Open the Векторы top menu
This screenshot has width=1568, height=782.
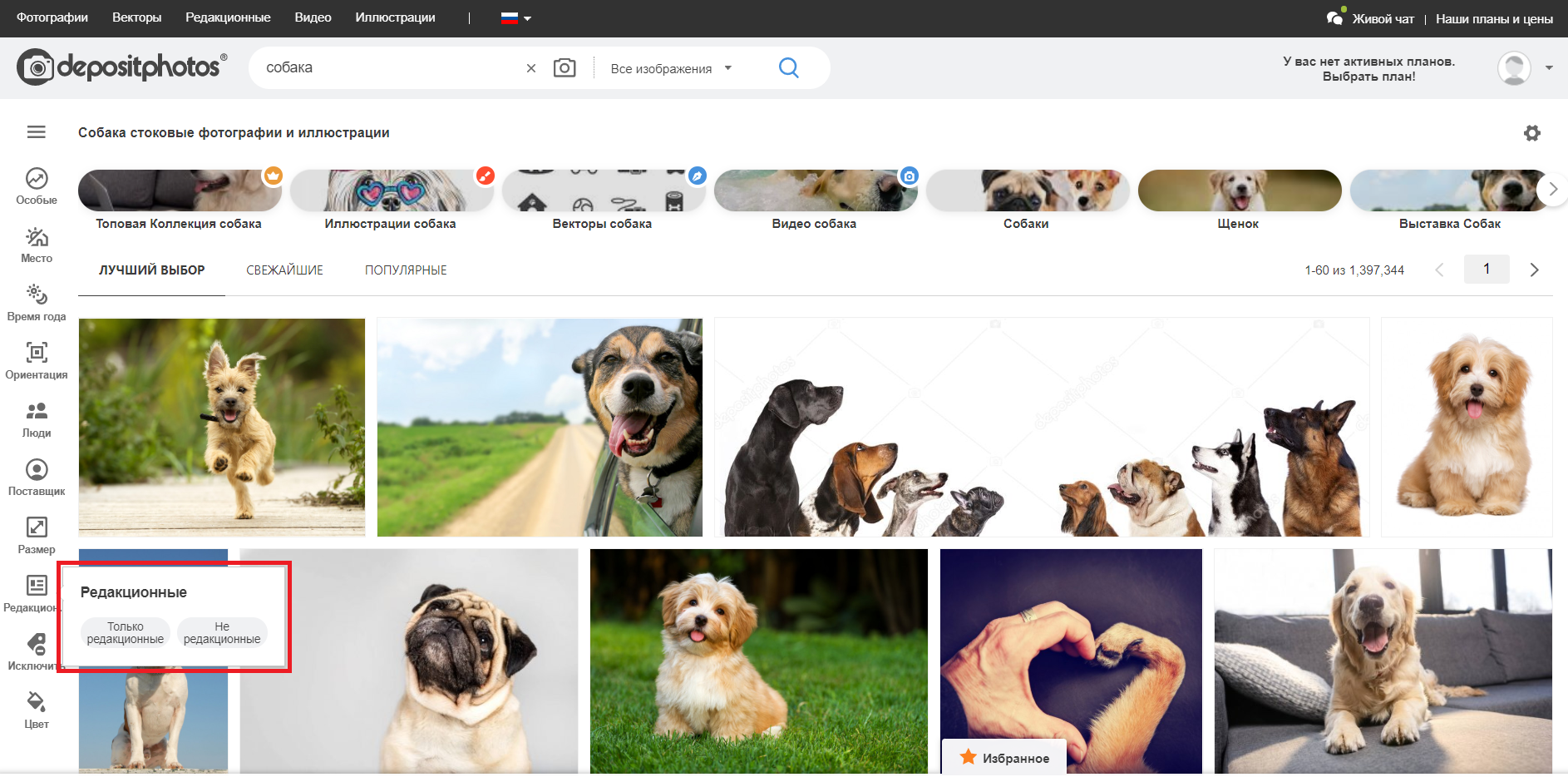click(x=137, y=17)
